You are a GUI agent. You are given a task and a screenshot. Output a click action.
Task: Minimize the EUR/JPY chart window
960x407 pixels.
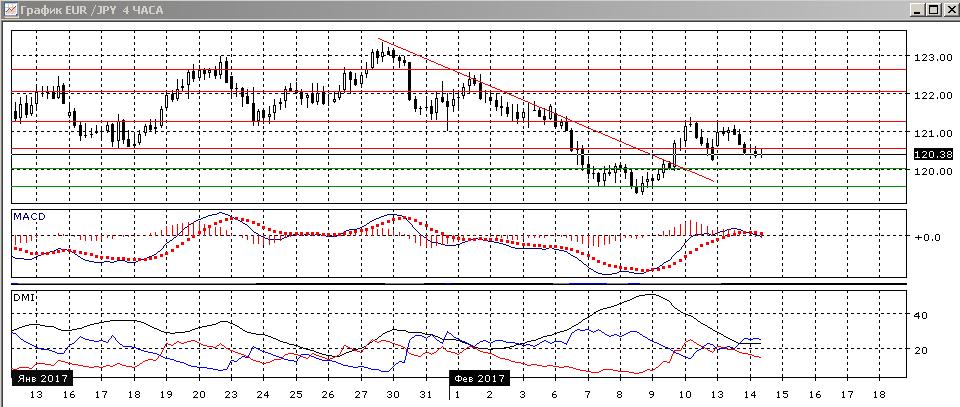[917, 10]
